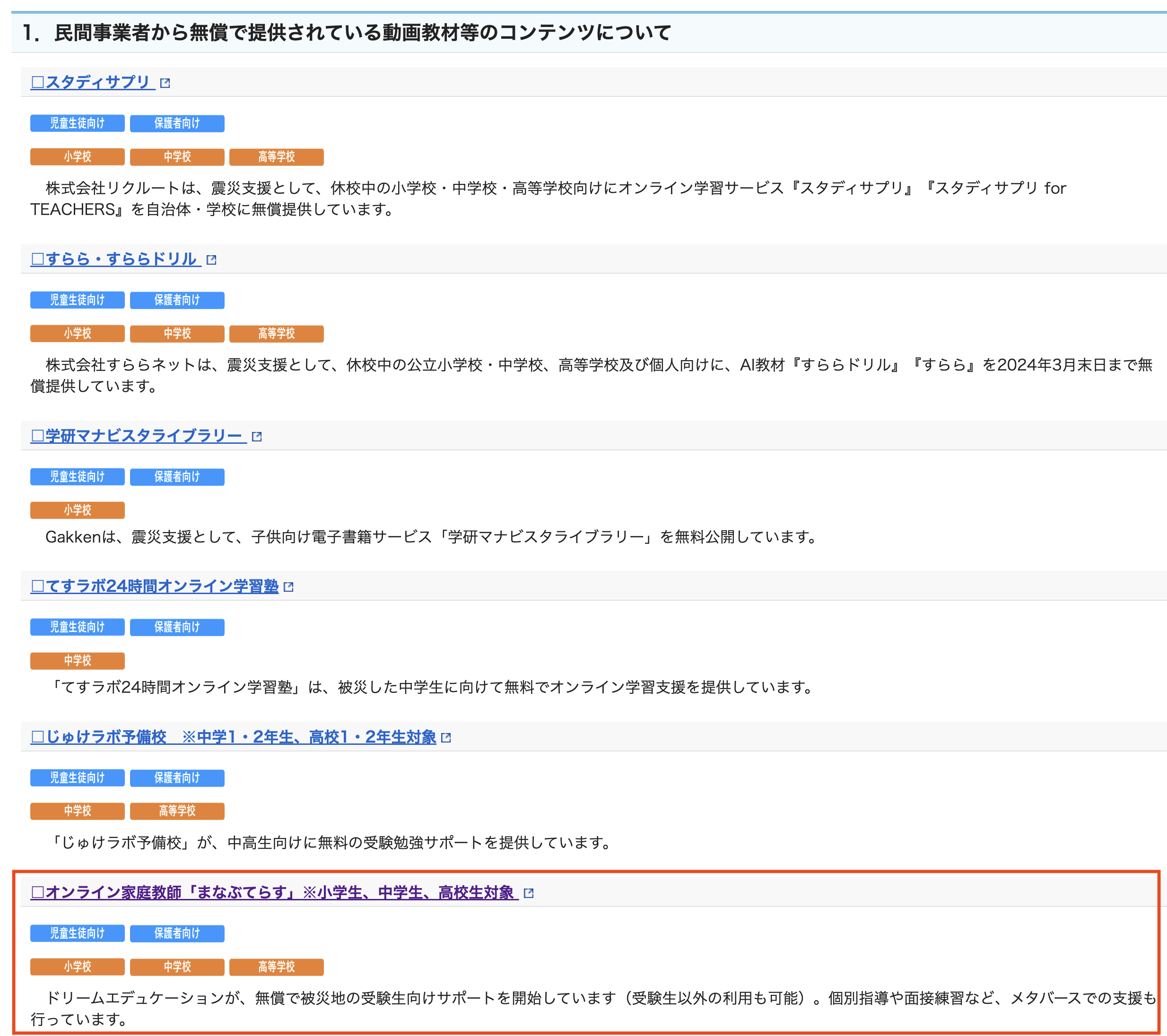Click 中学校 tag under すらら・すららドリル

[x=177, y=334]
